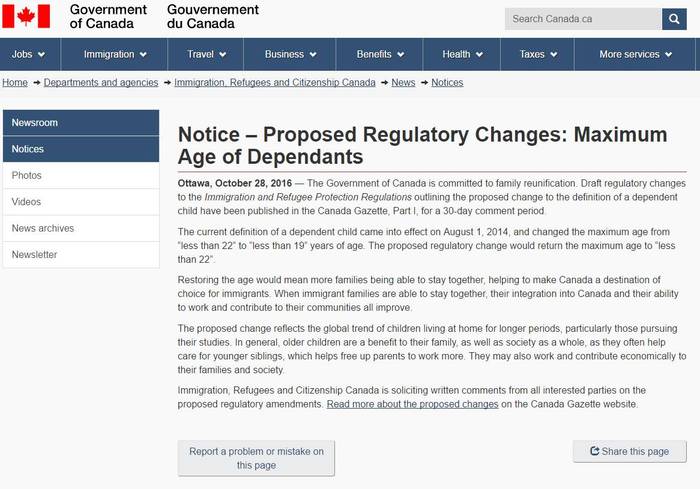Open the Immigration dropdown menu
Image resolution: width=700 pixels, height=489 pixels.
[x=114, y=54]
